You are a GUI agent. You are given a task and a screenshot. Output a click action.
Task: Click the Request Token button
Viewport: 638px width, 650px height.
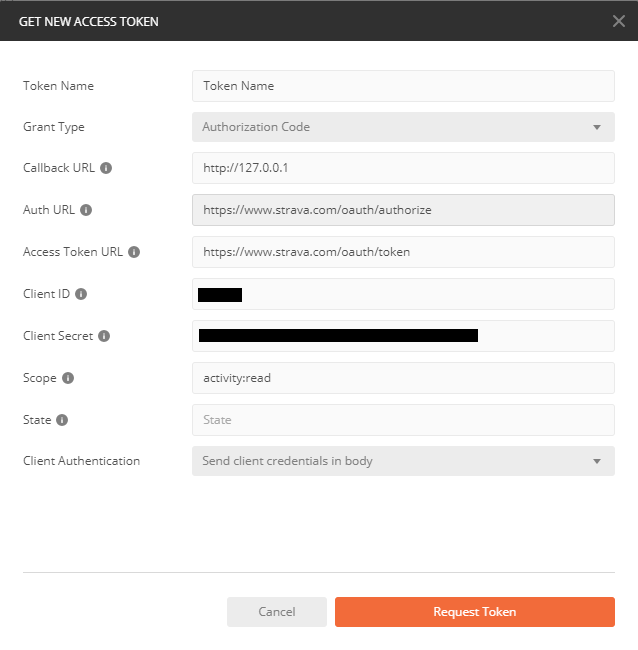pyautogui.click(x=475, y=612)
